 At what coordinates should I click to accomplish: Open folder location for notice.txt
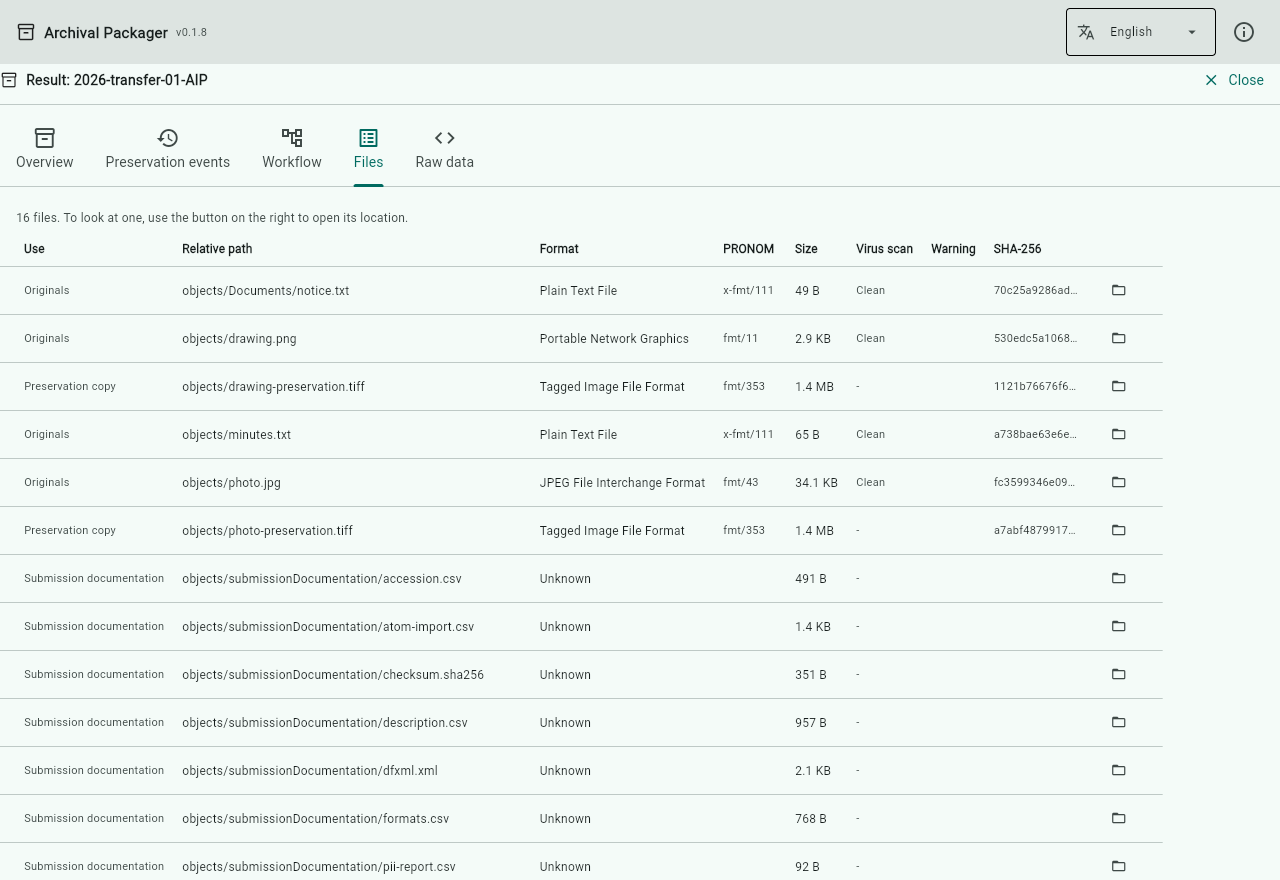click(x=1119, y=290)
